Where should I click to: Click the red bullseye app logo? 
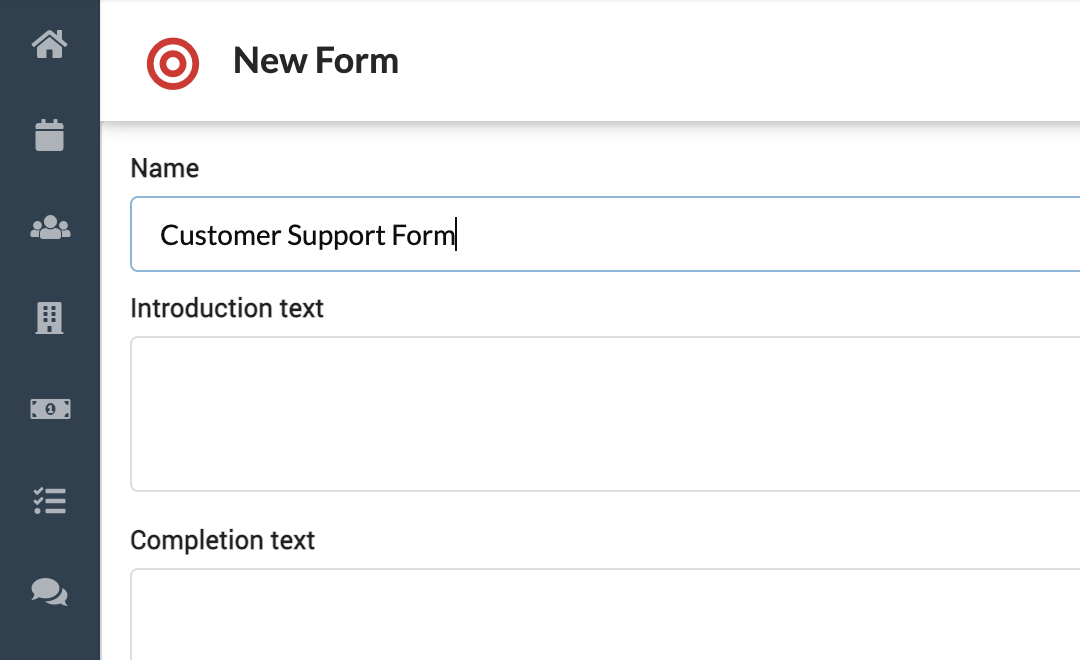pyautogui.click(x=173, y=63)
